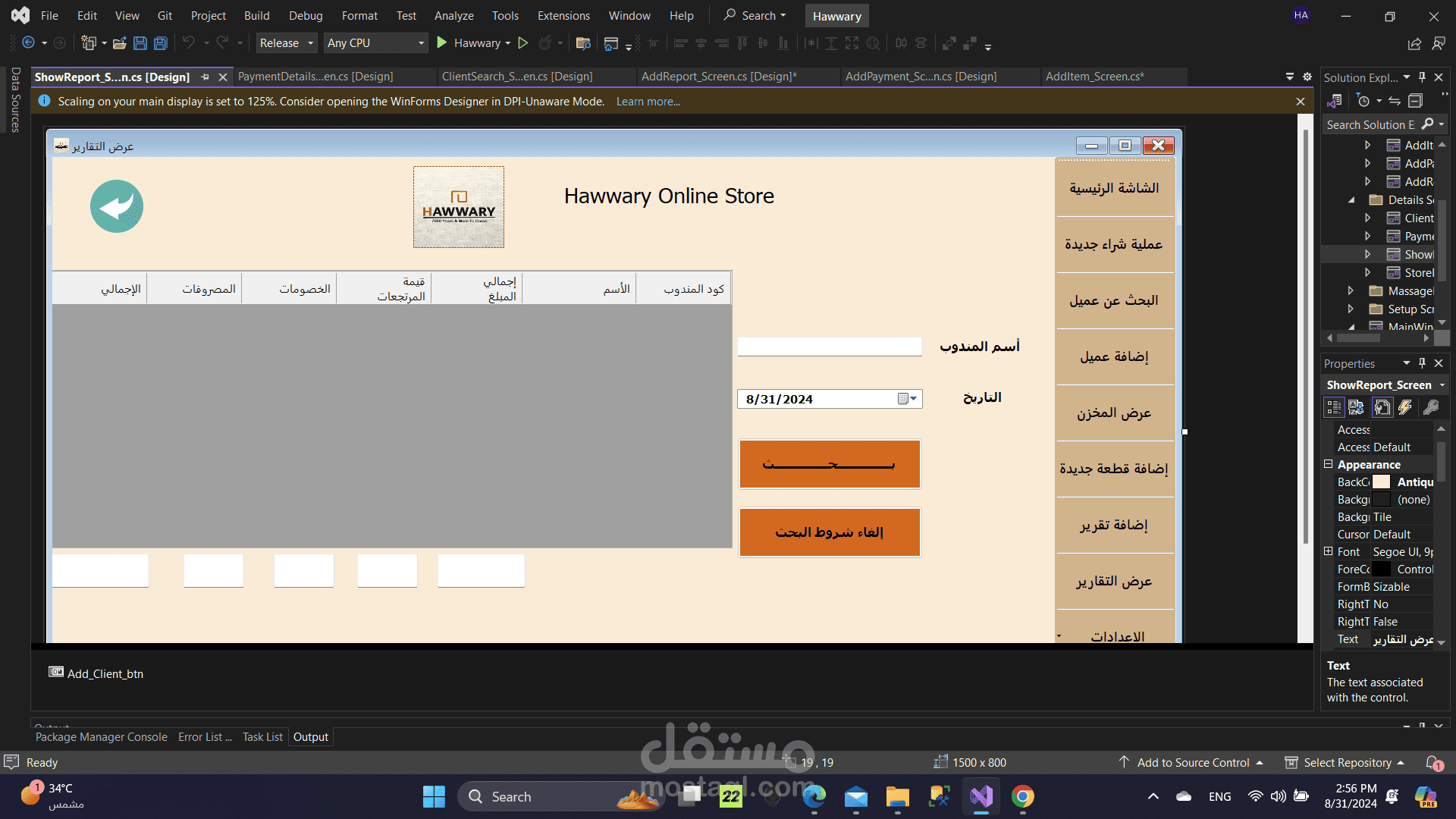Viewport: 1456px width, 819px height.
Task: Open the Build menu
Action: [x=256, y=15]
